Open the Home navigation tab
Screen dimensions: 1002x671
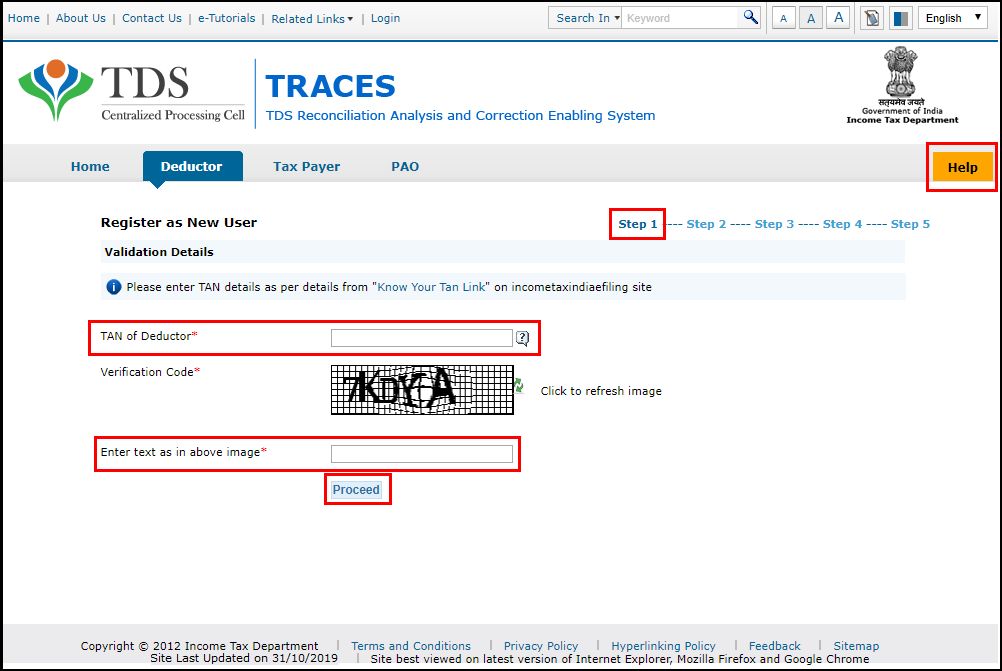(x=90, y=166)
